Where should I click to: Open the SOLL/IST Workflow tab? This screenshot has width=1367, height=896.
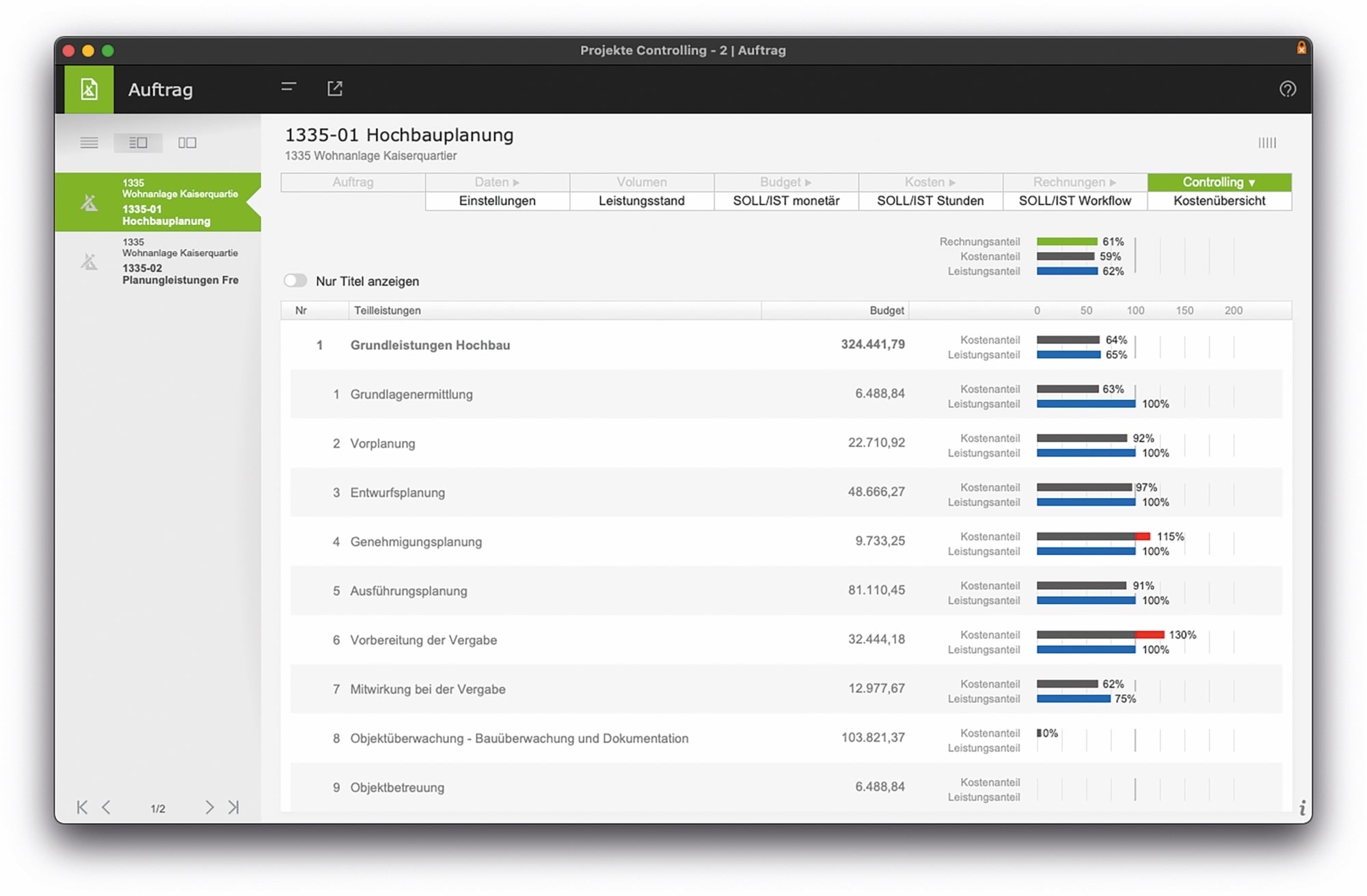point(1074,200)
